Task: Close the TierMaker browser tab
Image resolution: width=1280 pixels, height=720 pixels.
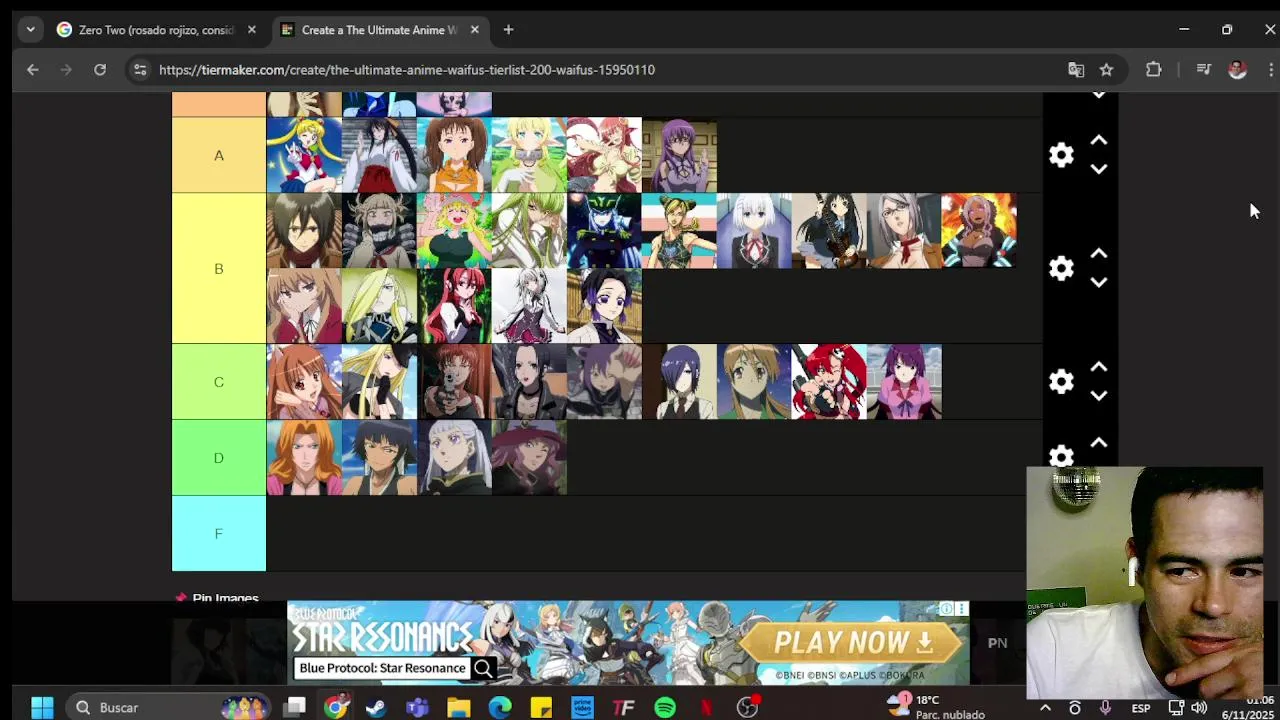Action: [x=475, y=30]
